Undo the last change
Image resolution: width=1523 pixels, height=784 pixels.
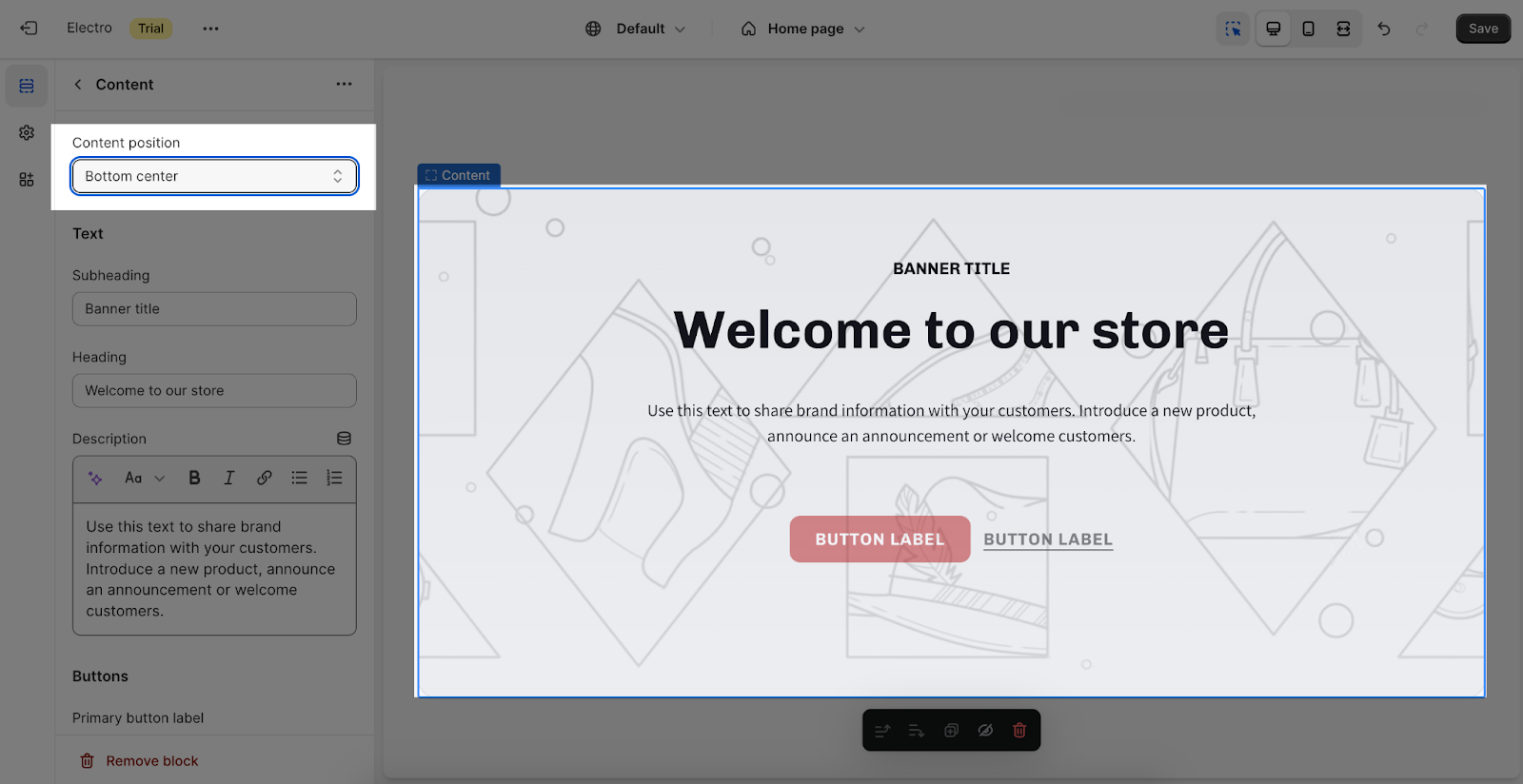point(1384,29)
